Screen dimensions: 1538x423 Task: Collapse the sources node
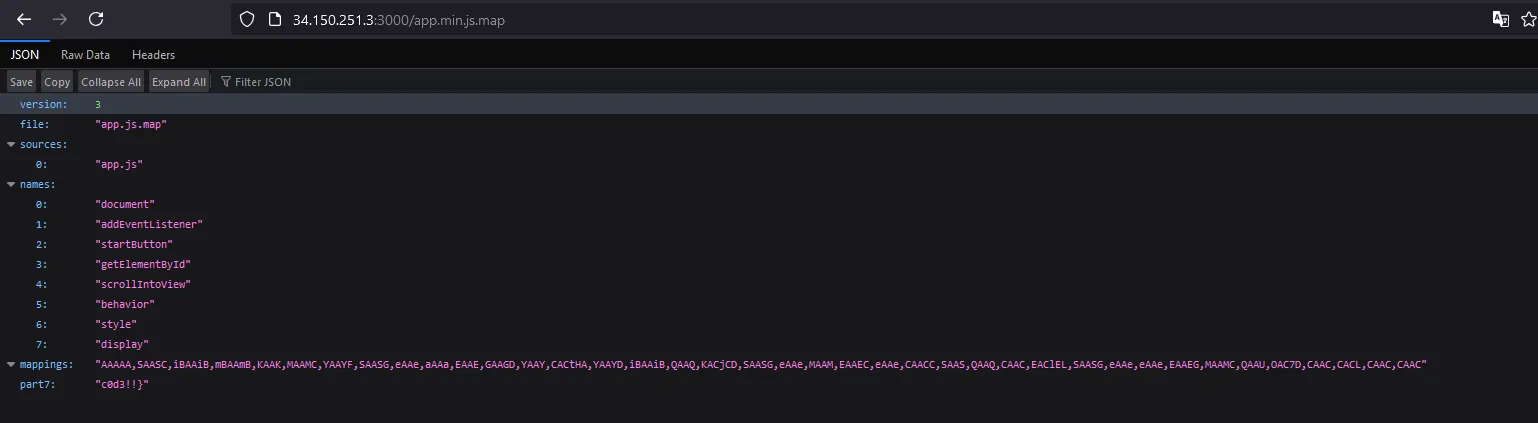(11, 144)
